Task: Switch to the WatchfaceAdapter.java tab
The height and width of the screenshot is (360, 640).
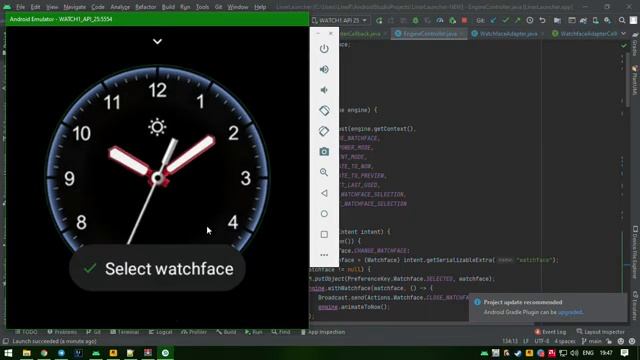Action: 508,34
